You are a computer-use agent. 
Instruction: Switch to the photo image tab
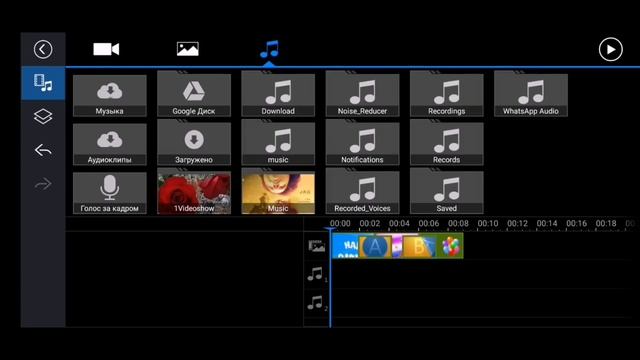pos(188,49)
